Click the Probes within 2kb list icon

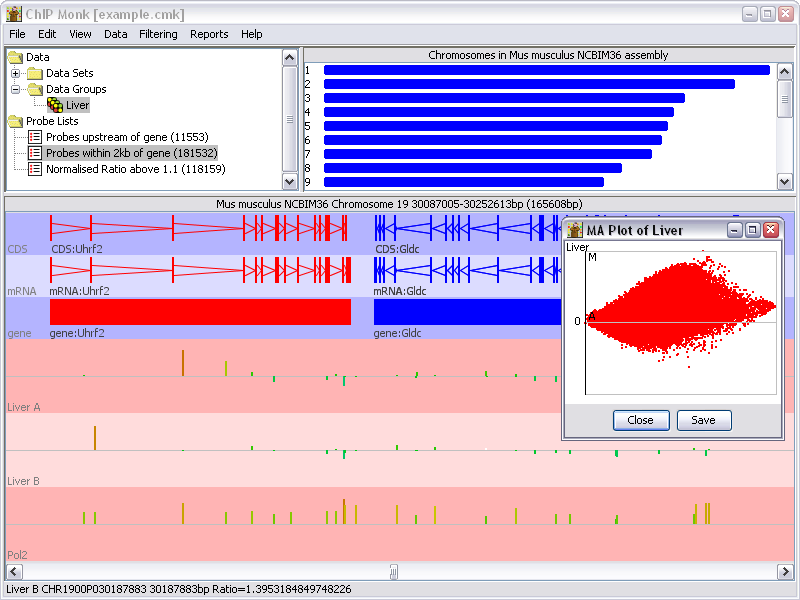(x=35, y=153)
